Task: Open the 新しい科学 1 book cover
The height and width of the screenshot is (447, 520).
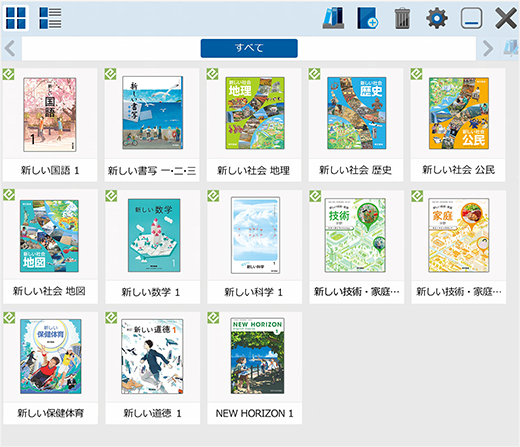Action: pyautogui.click(x=256, y=235)
